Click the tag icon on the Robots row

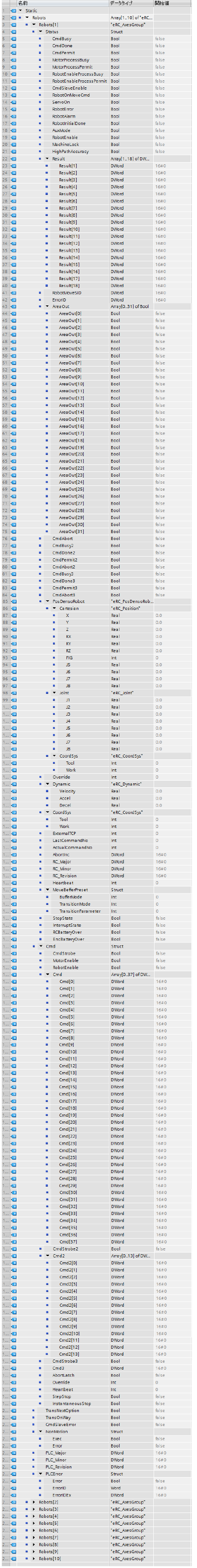click(x=14, y=17)
